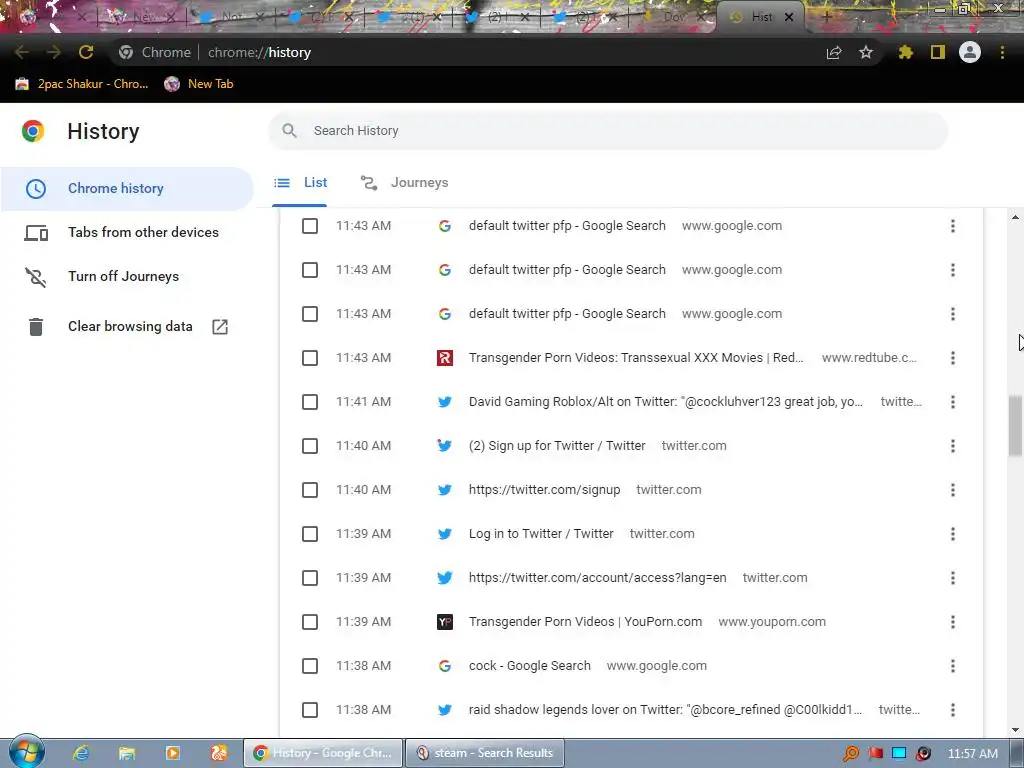The image size is (1024, 768).
Task: Open more actions for David Gaming Roblox/Alt entry
Action: pos(953,402)
